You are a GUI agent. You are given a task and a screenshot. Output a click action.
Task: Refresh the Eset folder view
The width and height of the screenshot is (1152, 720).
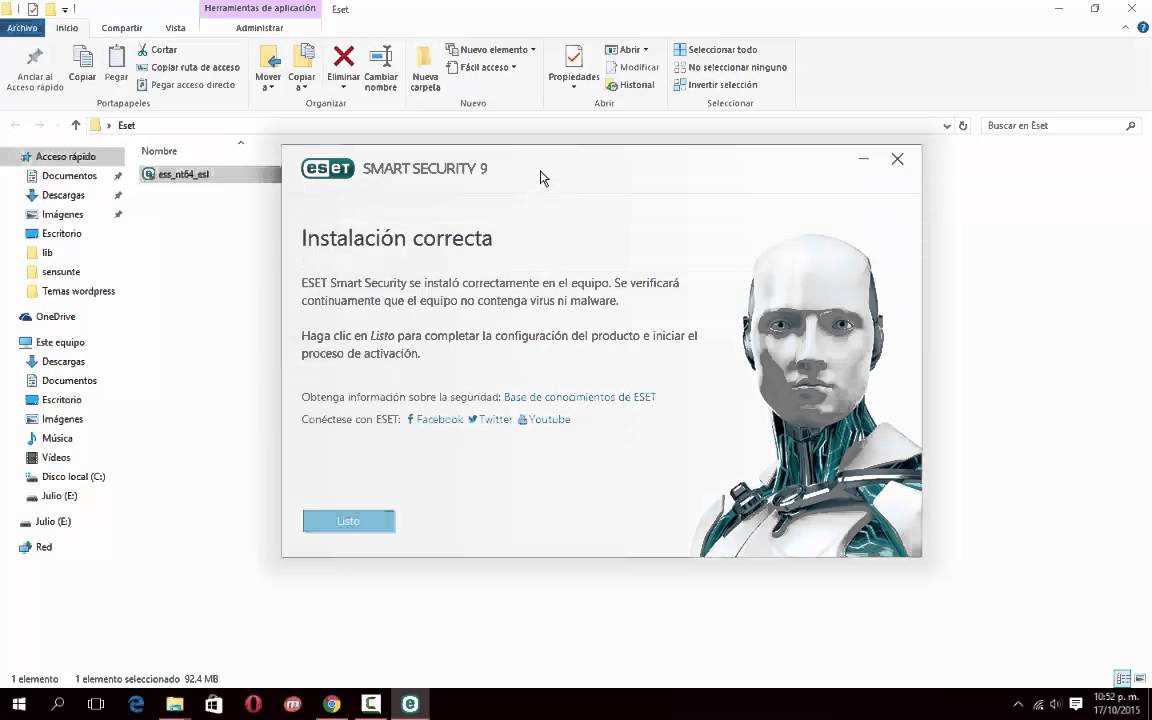click(x=963, y=126)
